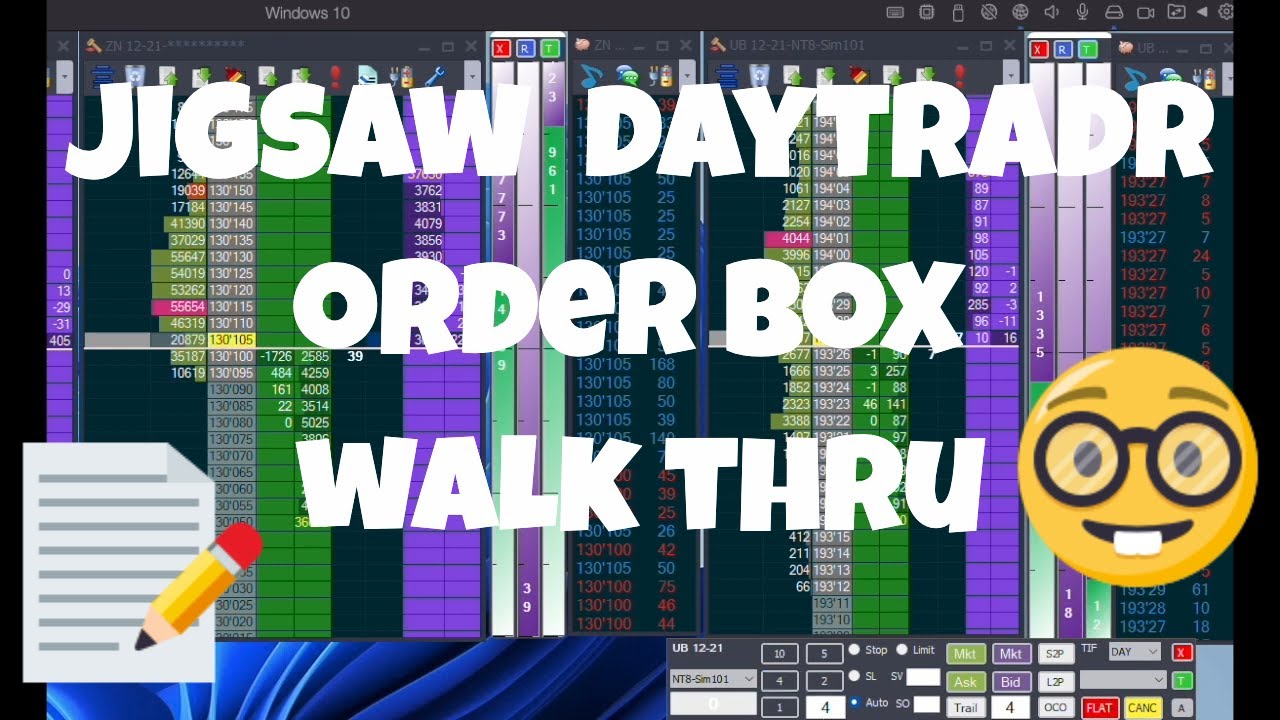Open the keyboard icon in the VM toolbar
Screen dimensions: 1280x720
895,12
